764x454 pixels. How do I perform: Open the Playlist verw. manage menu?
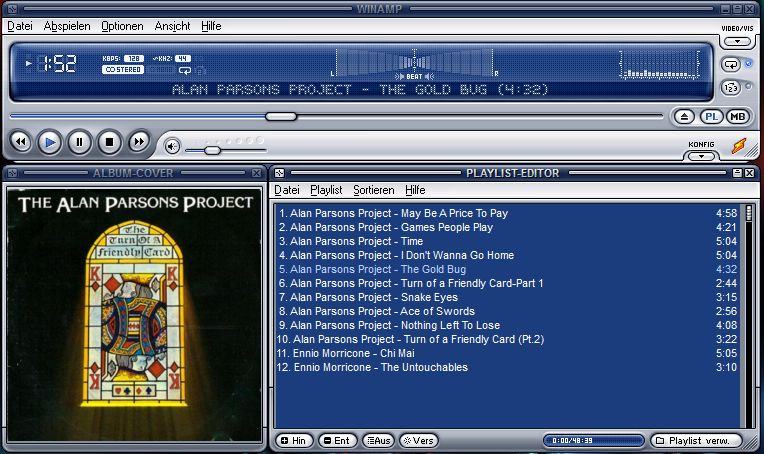pos(696,440)
